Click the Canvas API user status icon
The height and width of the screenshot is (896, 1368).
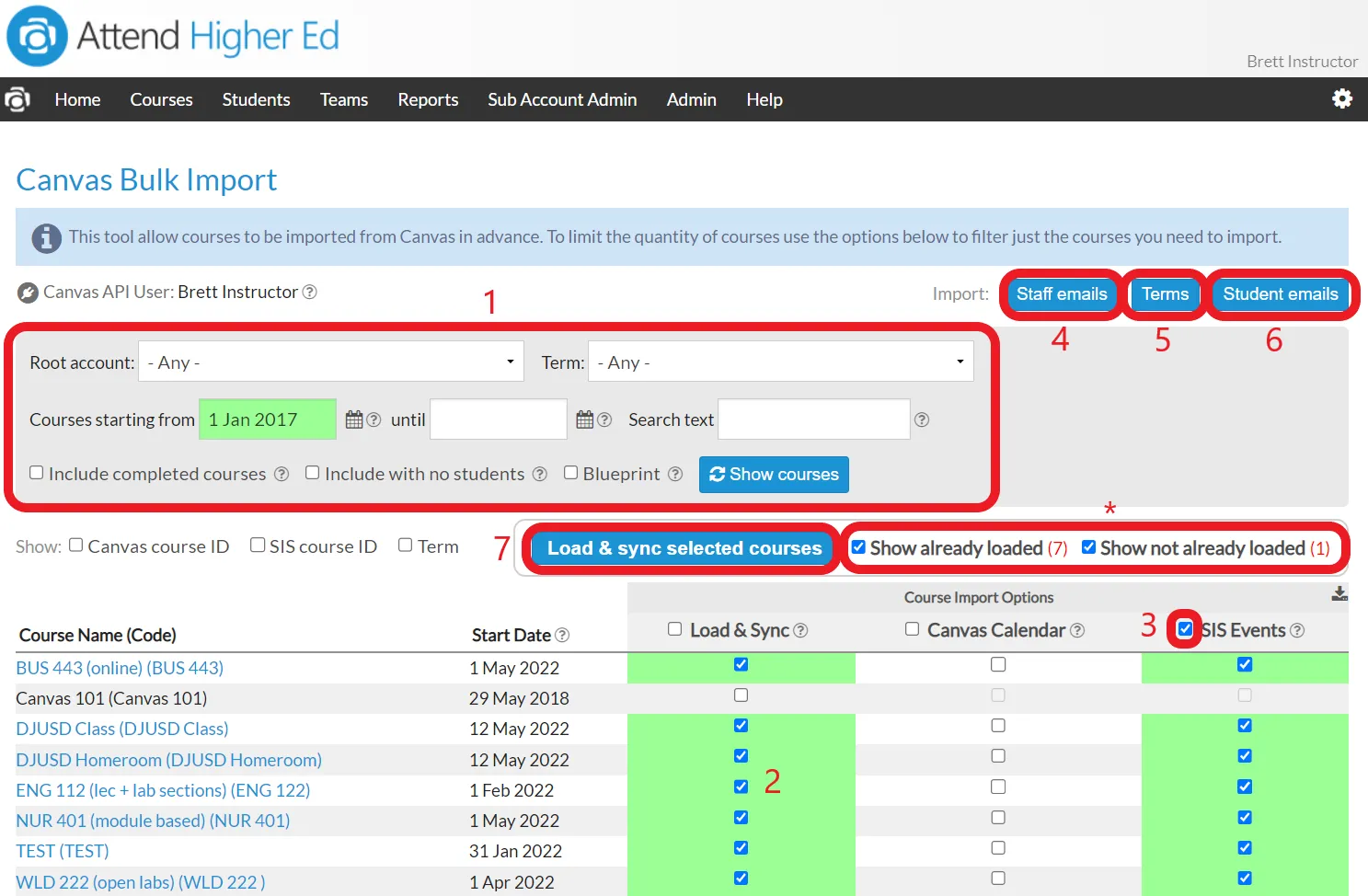click(x=28, y=293)
